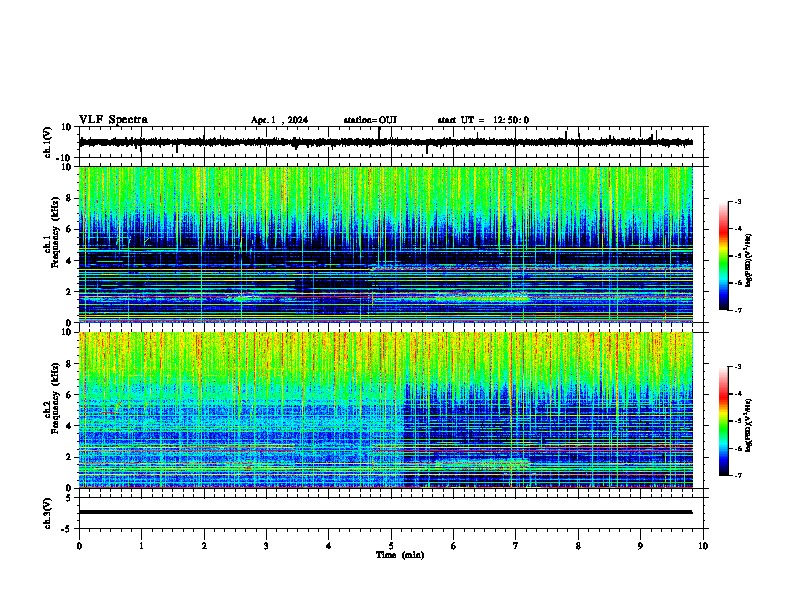The image size is (792, 612).
Task: Click time axis tick label "6"
Action: [454, 546]
